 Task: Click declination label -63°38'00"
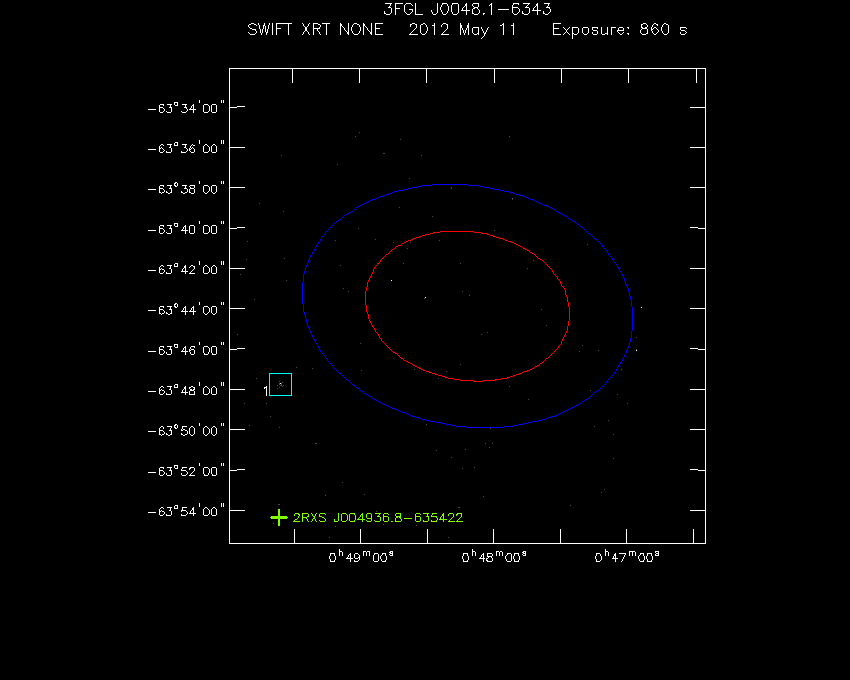[x=186, y=189]
